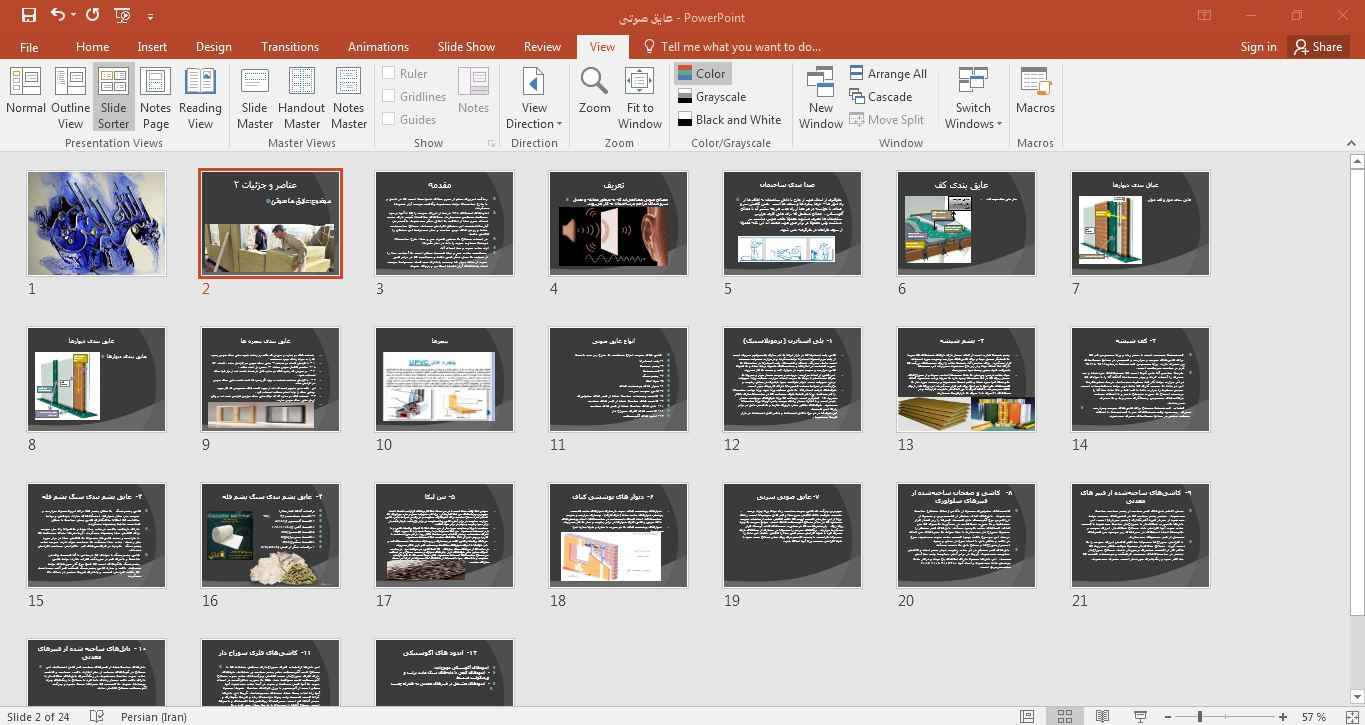Open Customize Quick Access Toolbar dropdown

pyautogui.click(x=151, y=17)
